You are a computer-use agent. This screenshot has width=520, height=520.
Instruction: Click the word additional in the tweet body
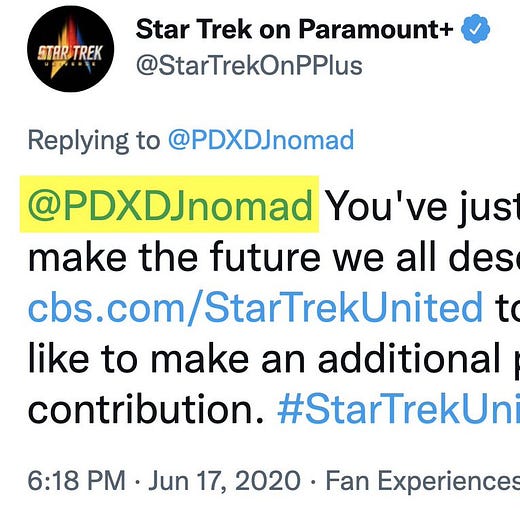click(x=410, y=359)
